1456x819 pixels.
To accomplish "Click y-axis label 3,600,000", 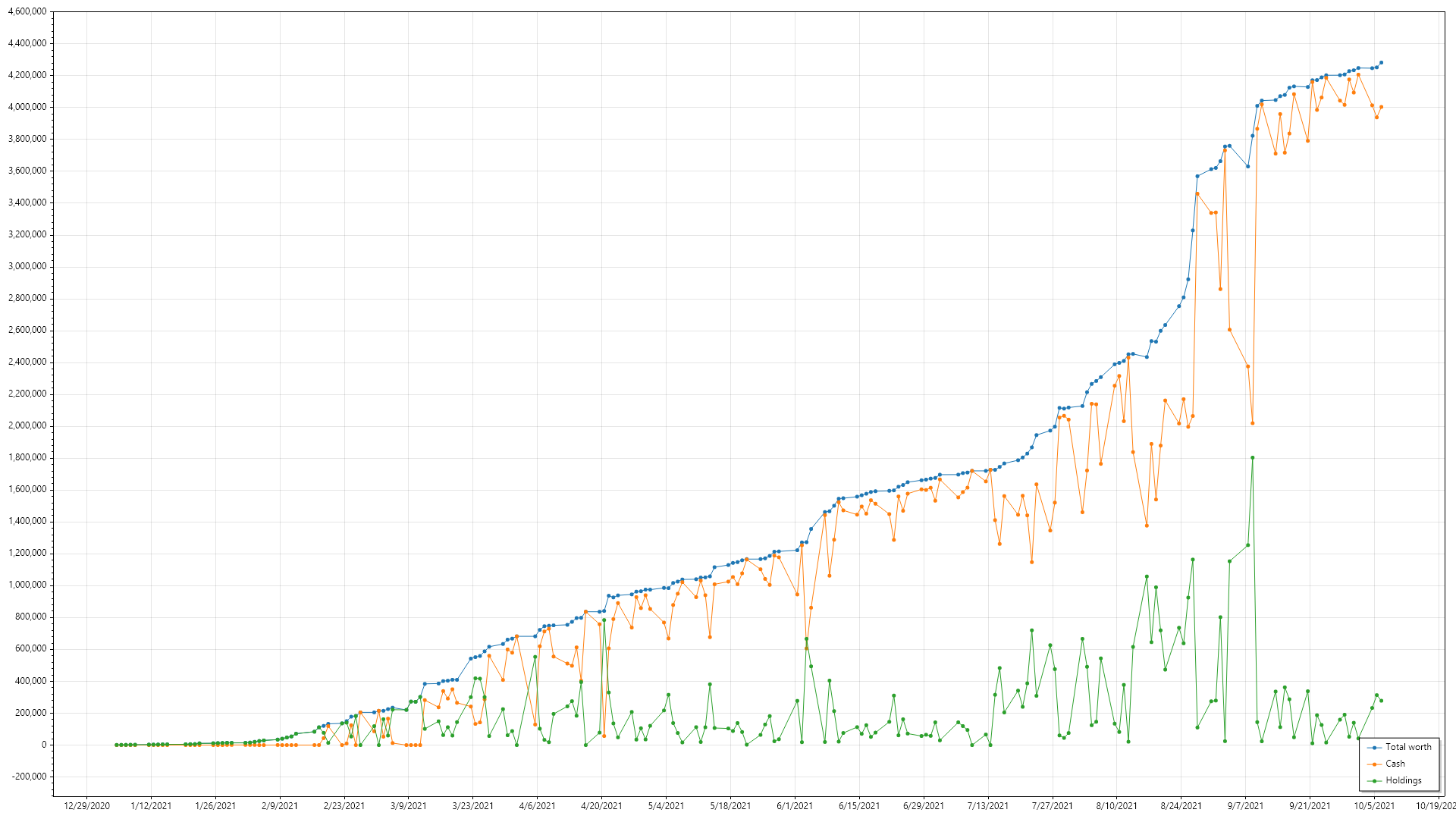I will pos(27,171).
